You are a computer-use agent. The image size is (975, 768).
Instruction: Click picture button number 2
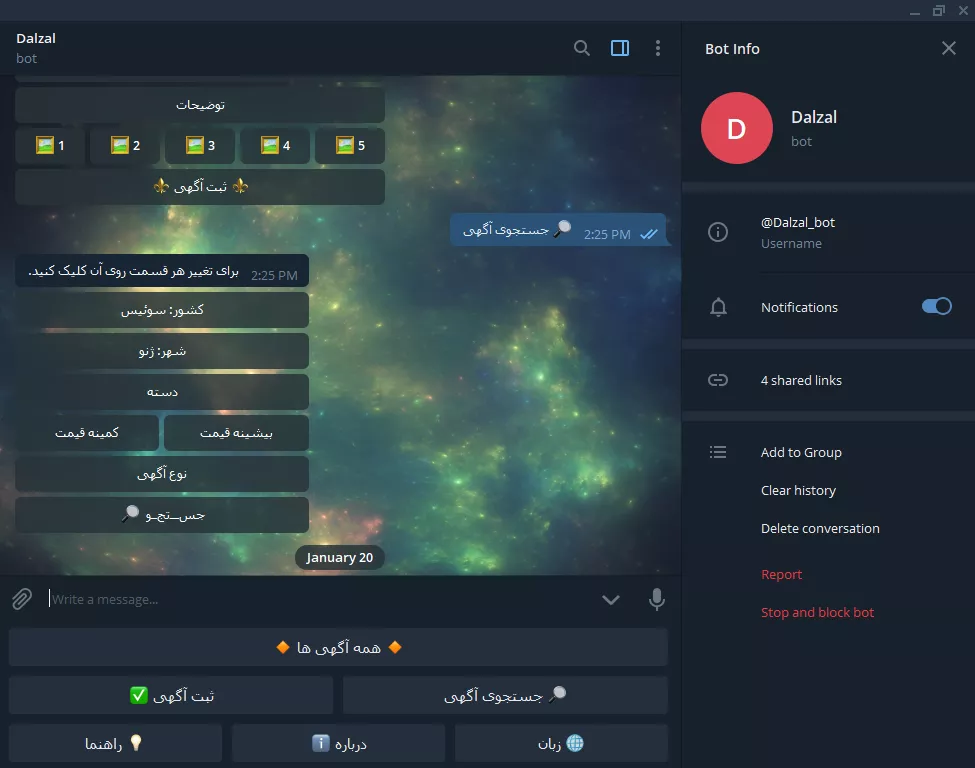tap(125, 146)
